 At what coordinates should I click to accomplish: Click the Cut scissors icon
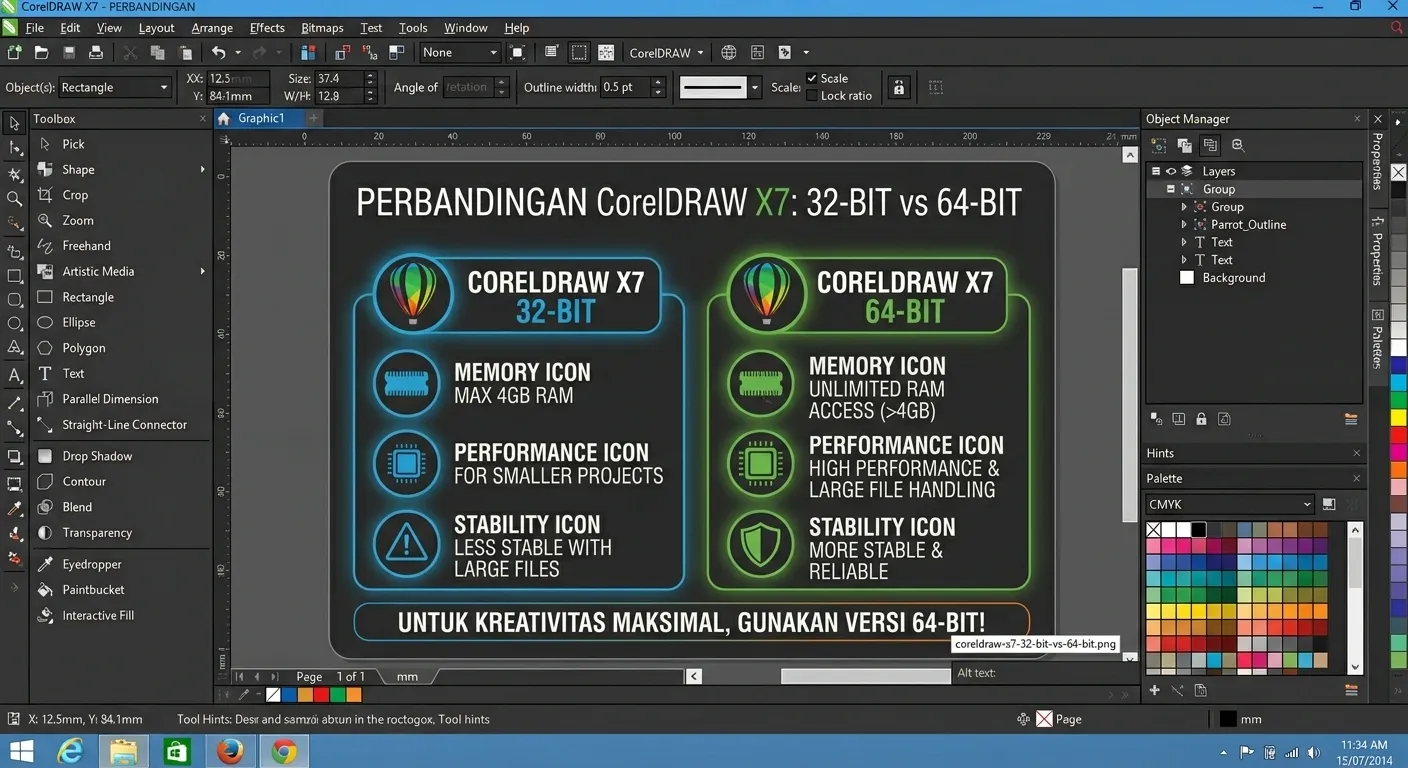click(130, 52)
